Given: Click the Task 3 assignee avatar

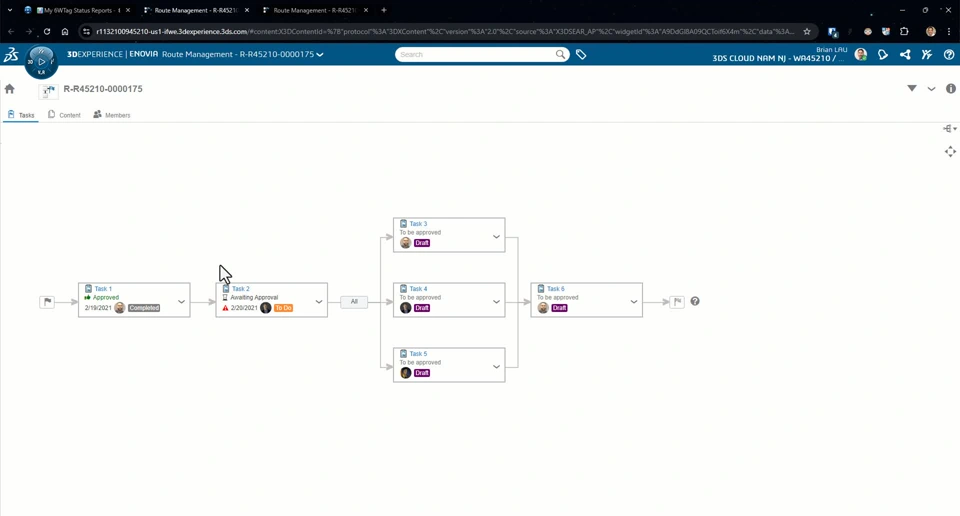Looking at the screenshot, I should 405,243.
